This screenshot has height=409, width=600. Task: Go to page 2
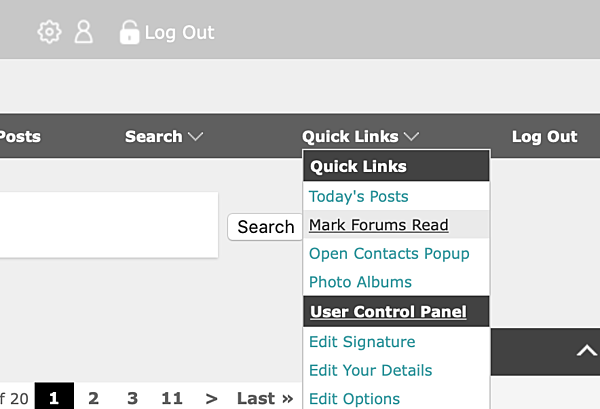tap(94, 398)
